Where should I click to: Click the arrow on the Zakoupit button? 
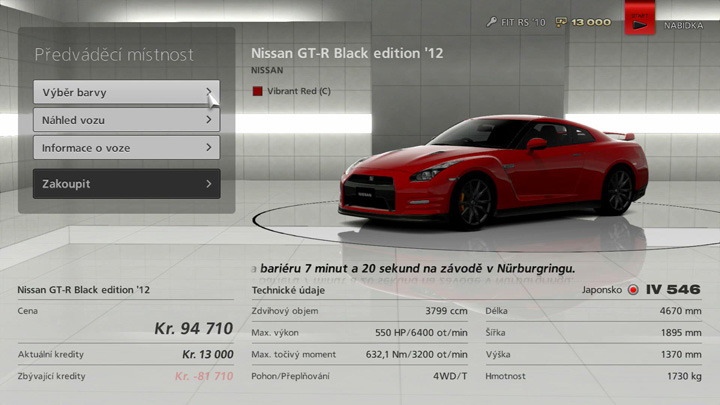209,184
